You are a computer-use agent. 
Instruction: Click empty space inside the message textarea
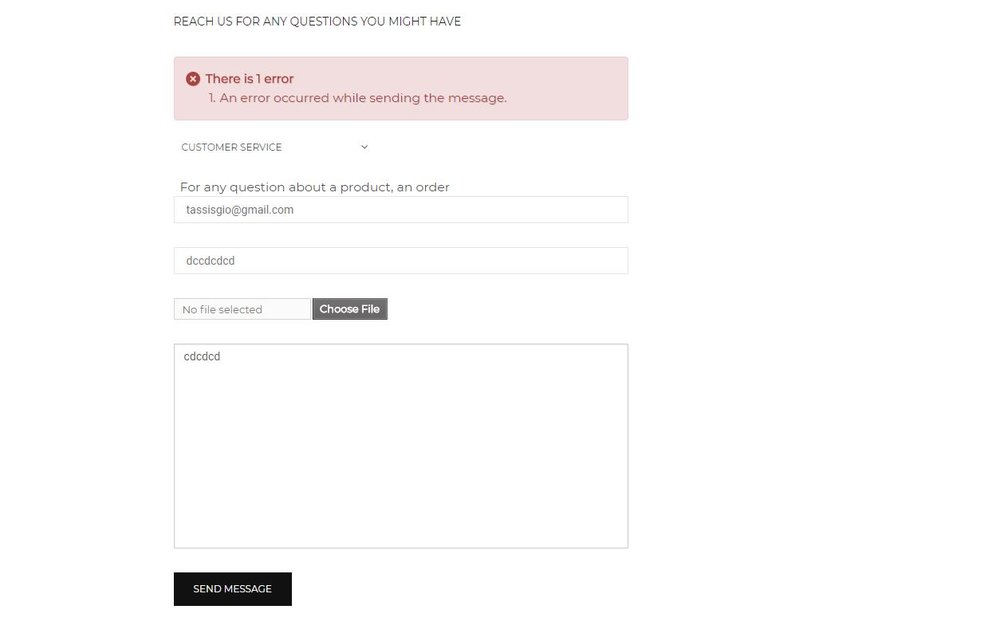[400, 460]
